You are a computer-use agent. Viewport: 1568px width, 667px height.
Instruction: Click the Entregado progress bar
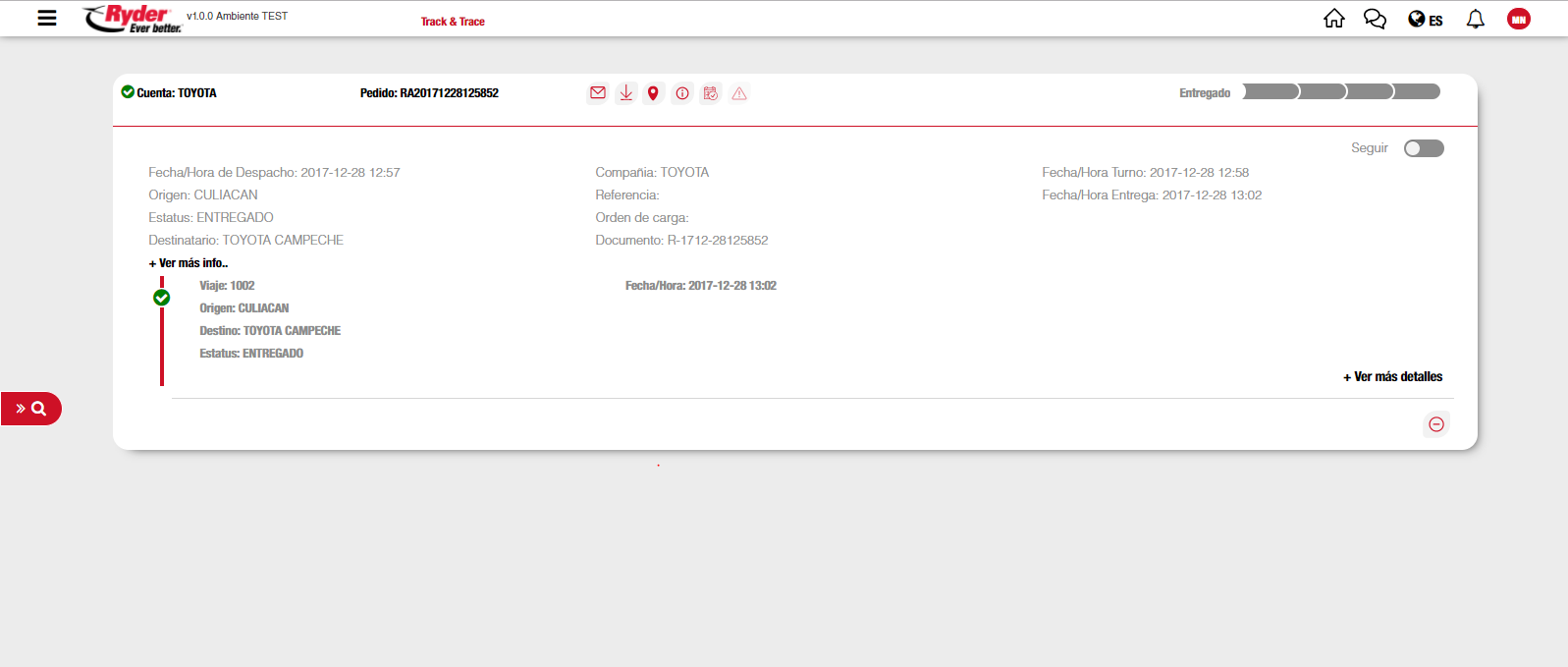coord(1340,92)
